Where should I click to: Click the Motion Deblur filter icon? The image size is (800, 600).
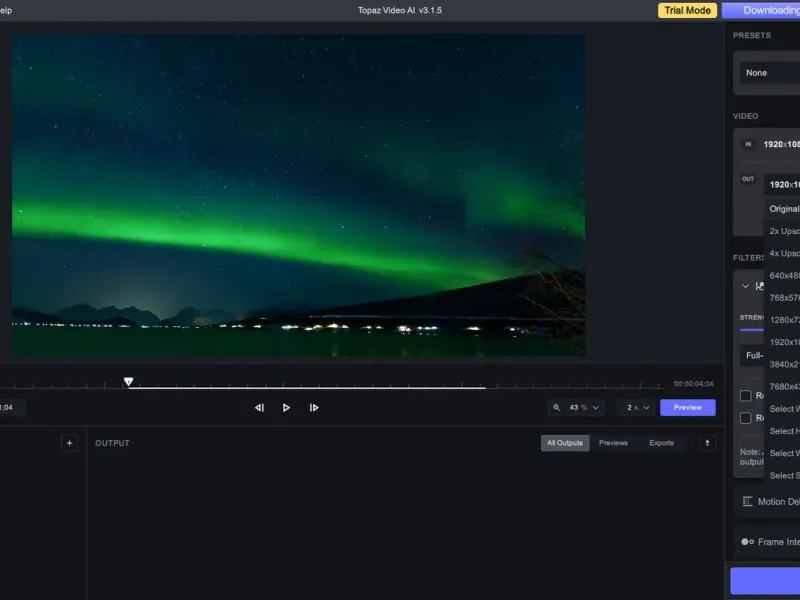[x=747, y=502]
